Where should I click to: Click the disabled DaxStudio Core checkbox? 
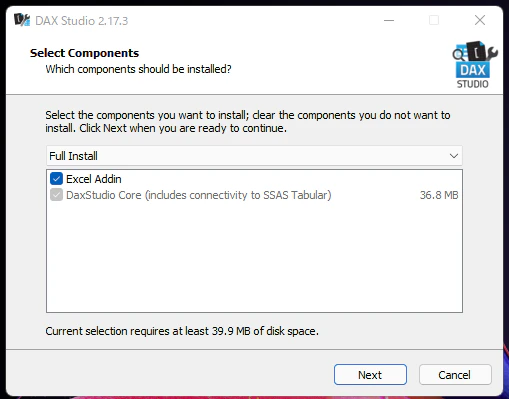click(x=56, y=195)
